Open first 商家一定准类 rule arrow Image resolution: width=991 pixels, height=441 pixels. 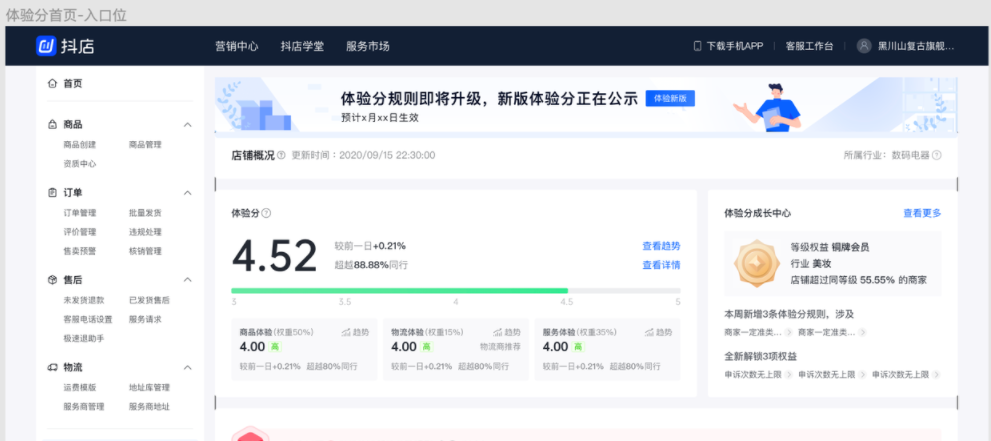point(789,332)
